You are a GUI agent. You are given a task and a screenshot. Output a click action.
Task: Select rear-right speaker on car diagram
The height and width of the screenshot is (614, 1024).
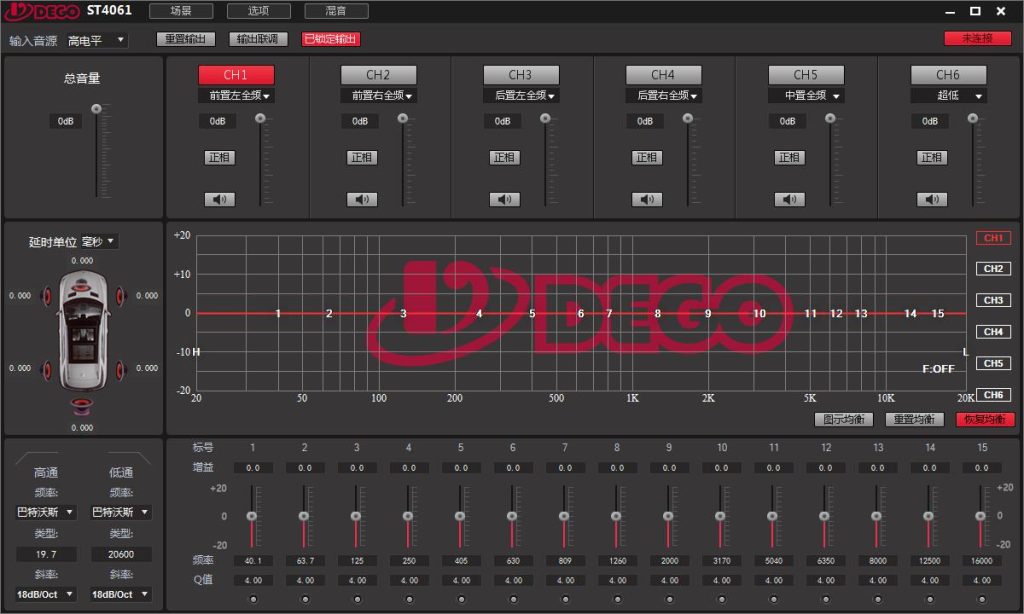coord(120,370)
